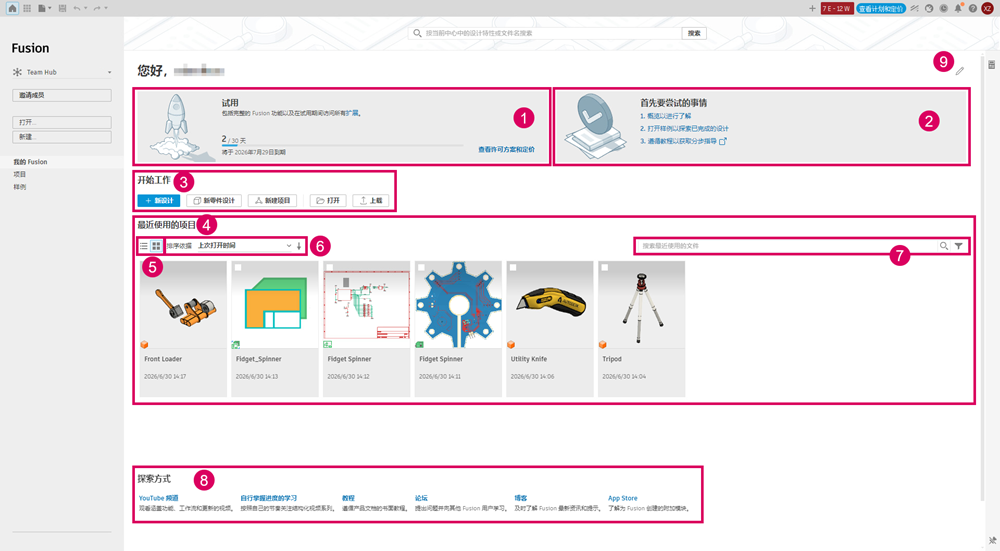This screenshot has height=551, width=1000.
Task: Tick the checkbox on the blue PCB Fidget Spinner card
Action: [421, 268]
